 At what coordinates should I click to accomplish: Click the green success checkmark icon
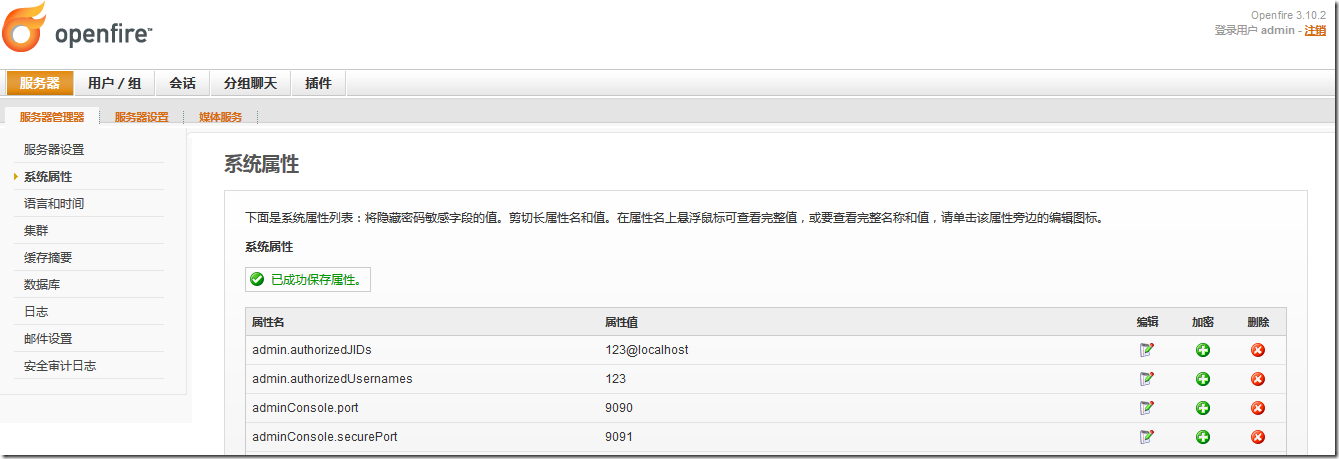point(257,279)
